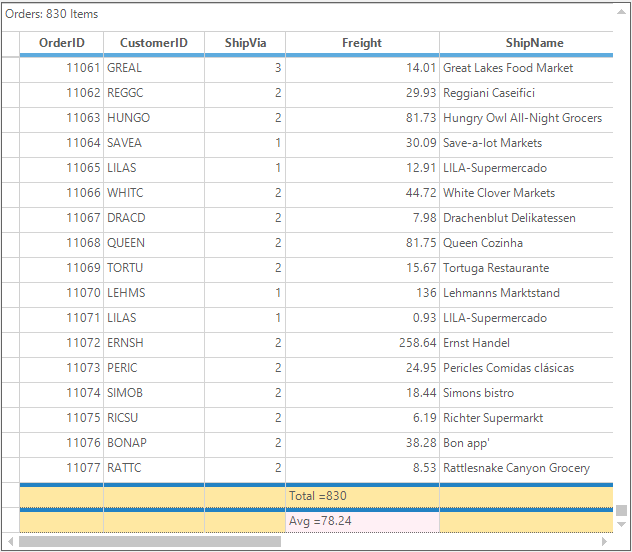
Task: Select CustomerID cell ERNSH
Action: (x=154, y=345)
